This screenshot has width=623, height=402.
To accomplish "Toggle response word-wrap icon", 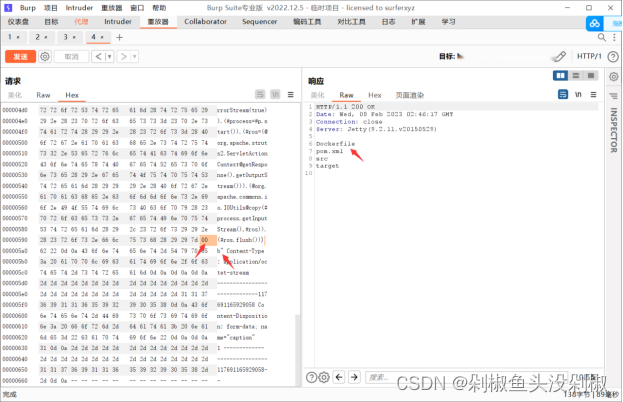I will coord(563,95).
